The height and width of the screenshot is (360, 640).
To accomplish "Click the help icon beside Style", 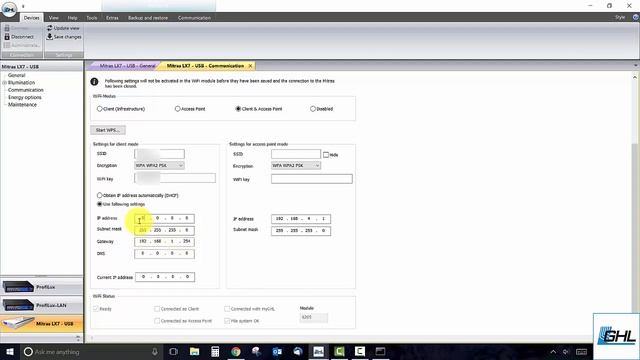I will click(636, 17).
